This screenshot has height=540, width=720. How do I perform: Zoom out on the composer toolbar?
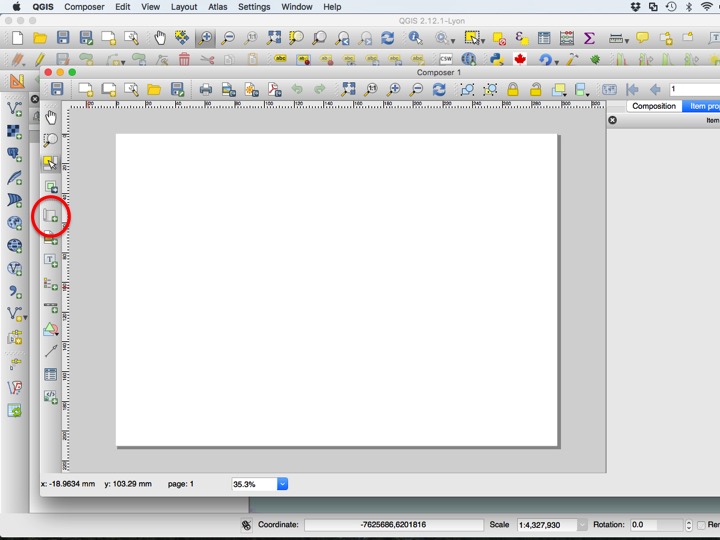[x=416, y=89]
